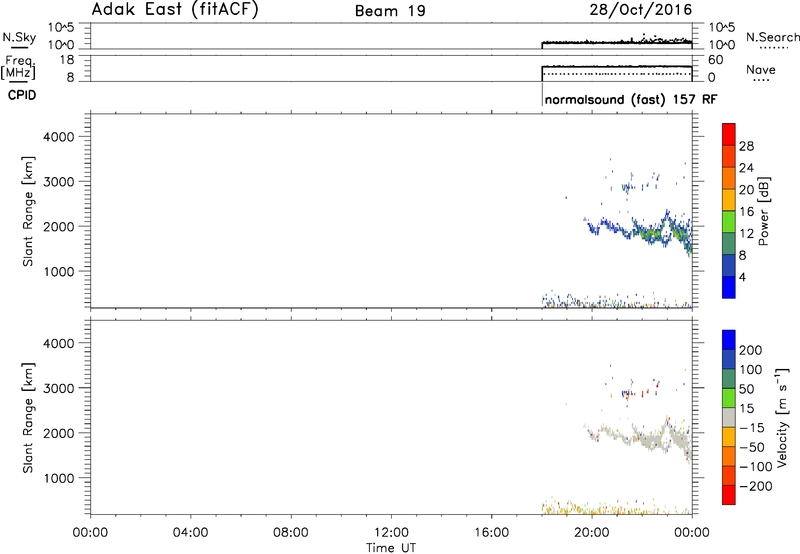Image resolution: width=800 pixels, height=554 pixels.
Task: Click the noise trace in the N.Sky panel
Action: click(x=616, y=42)
